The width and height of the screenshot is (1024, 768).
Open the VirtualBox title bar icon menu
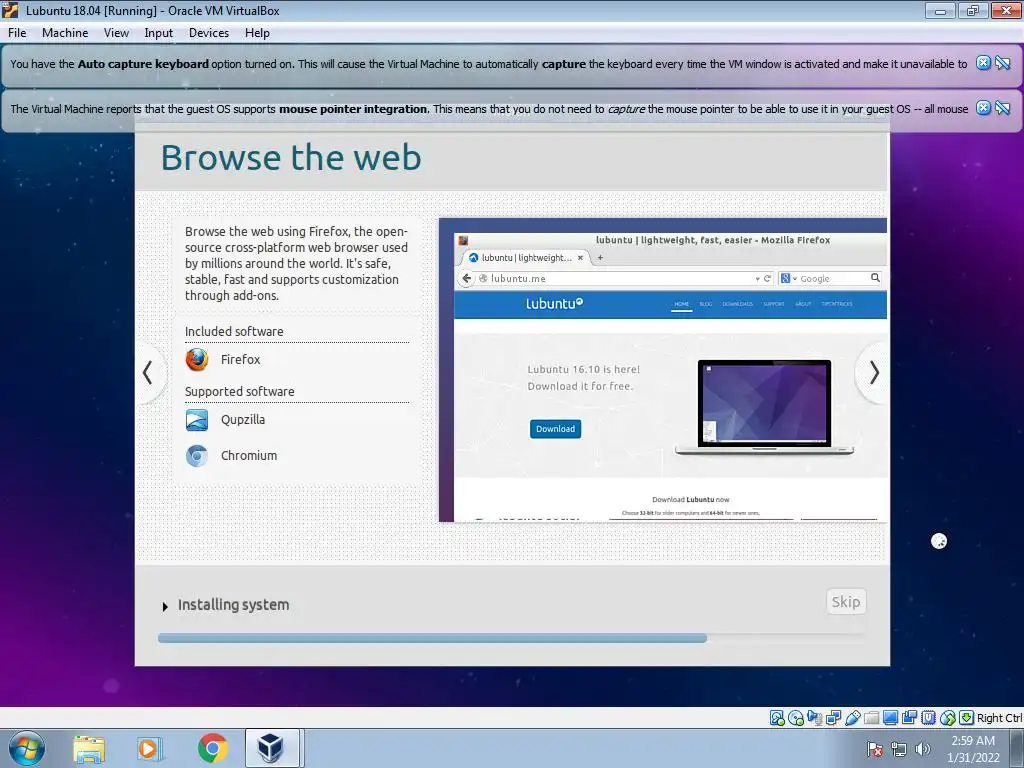[10, 10]
